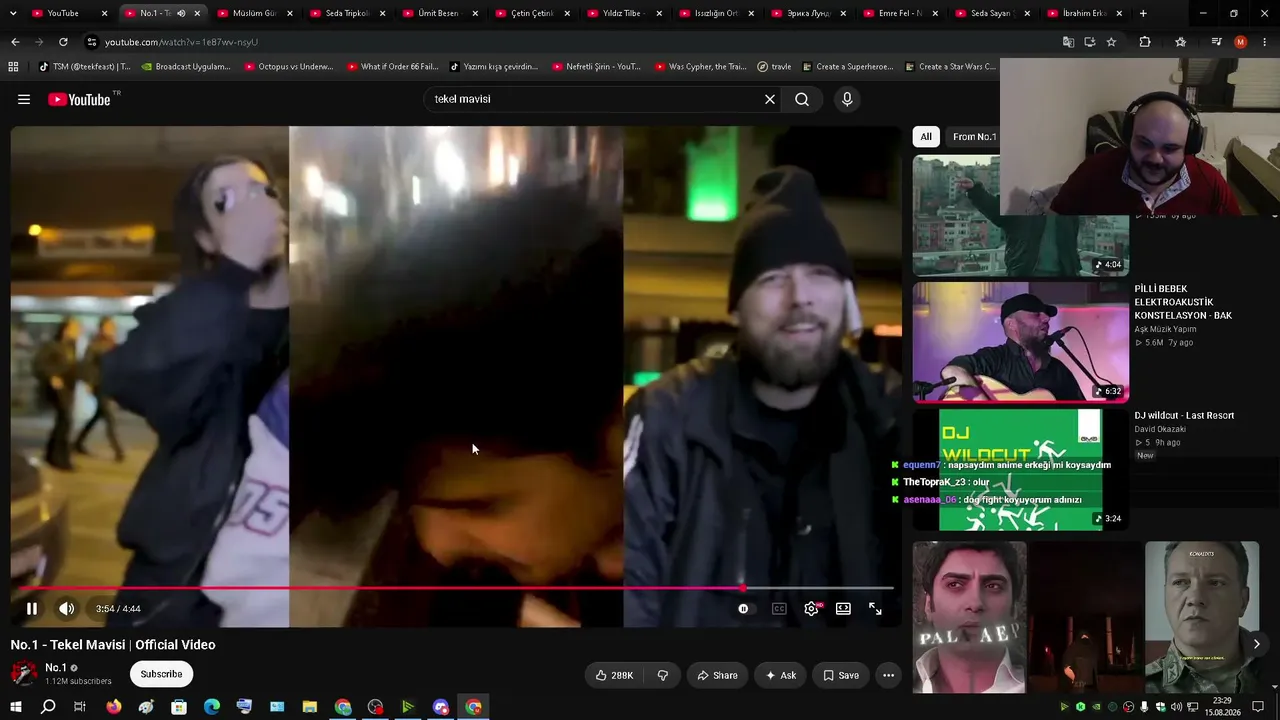Open the Ask button under the video

[780, 675]
